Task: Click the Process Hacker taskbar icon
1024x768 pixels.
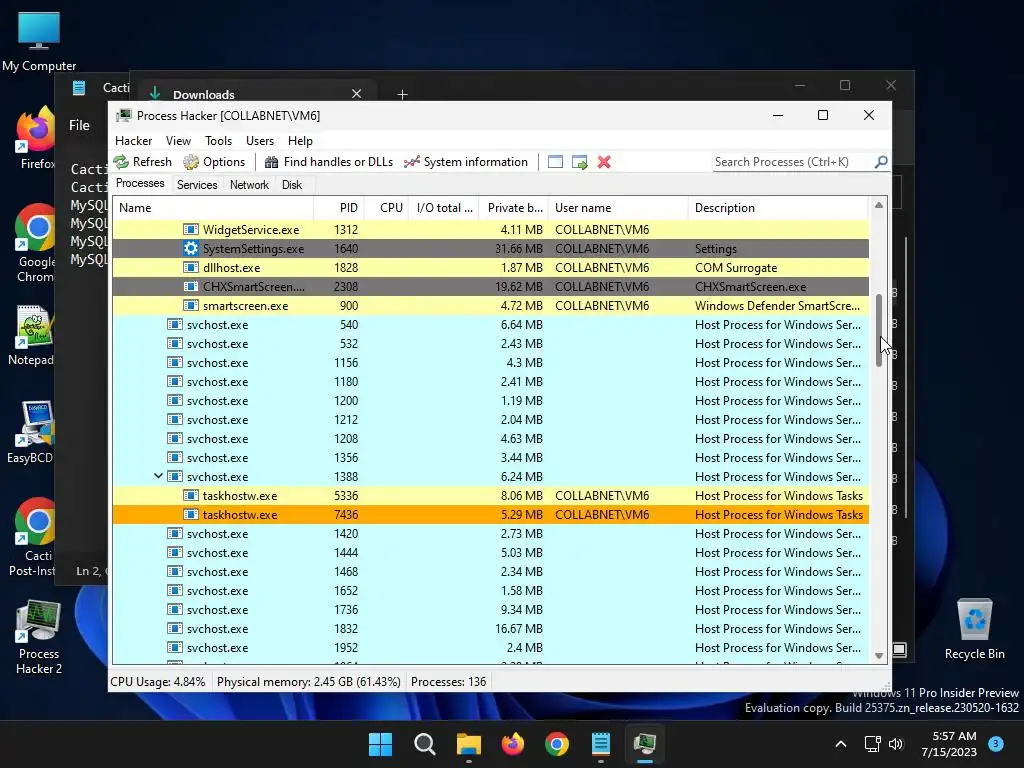Action: (x=645, y=744)
